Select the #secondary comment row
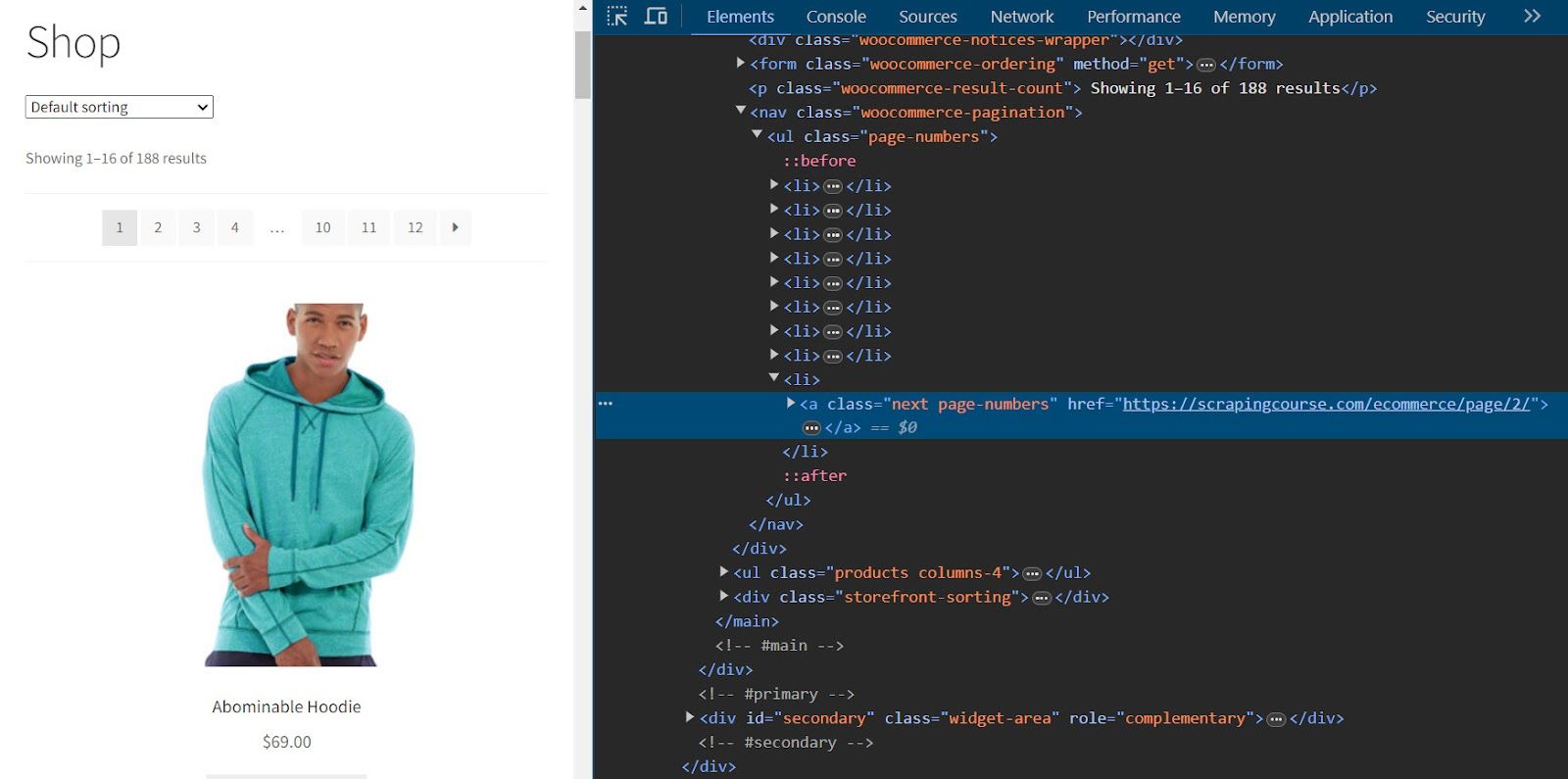The image size is (1568, 779). pyautogui.click(x=785, y=743)
